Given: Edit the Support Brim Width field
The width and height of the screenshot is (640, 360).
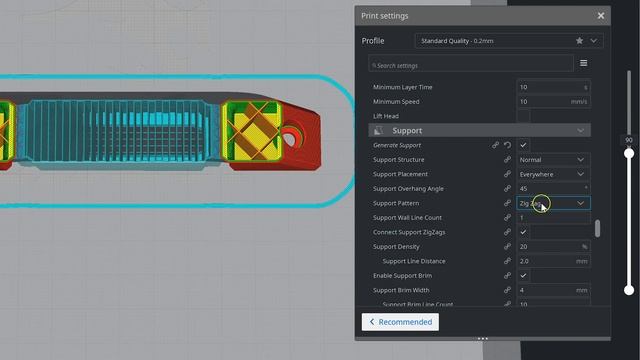Looking at the screenshot, I should 553,290.
